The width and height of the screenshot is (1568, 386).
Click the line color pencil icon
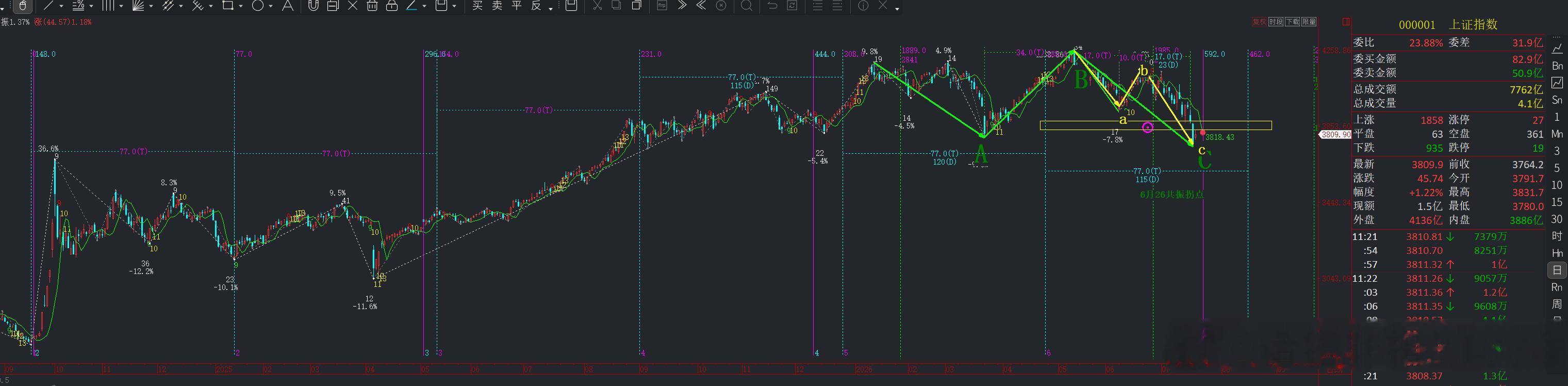[x=412, y=6]
